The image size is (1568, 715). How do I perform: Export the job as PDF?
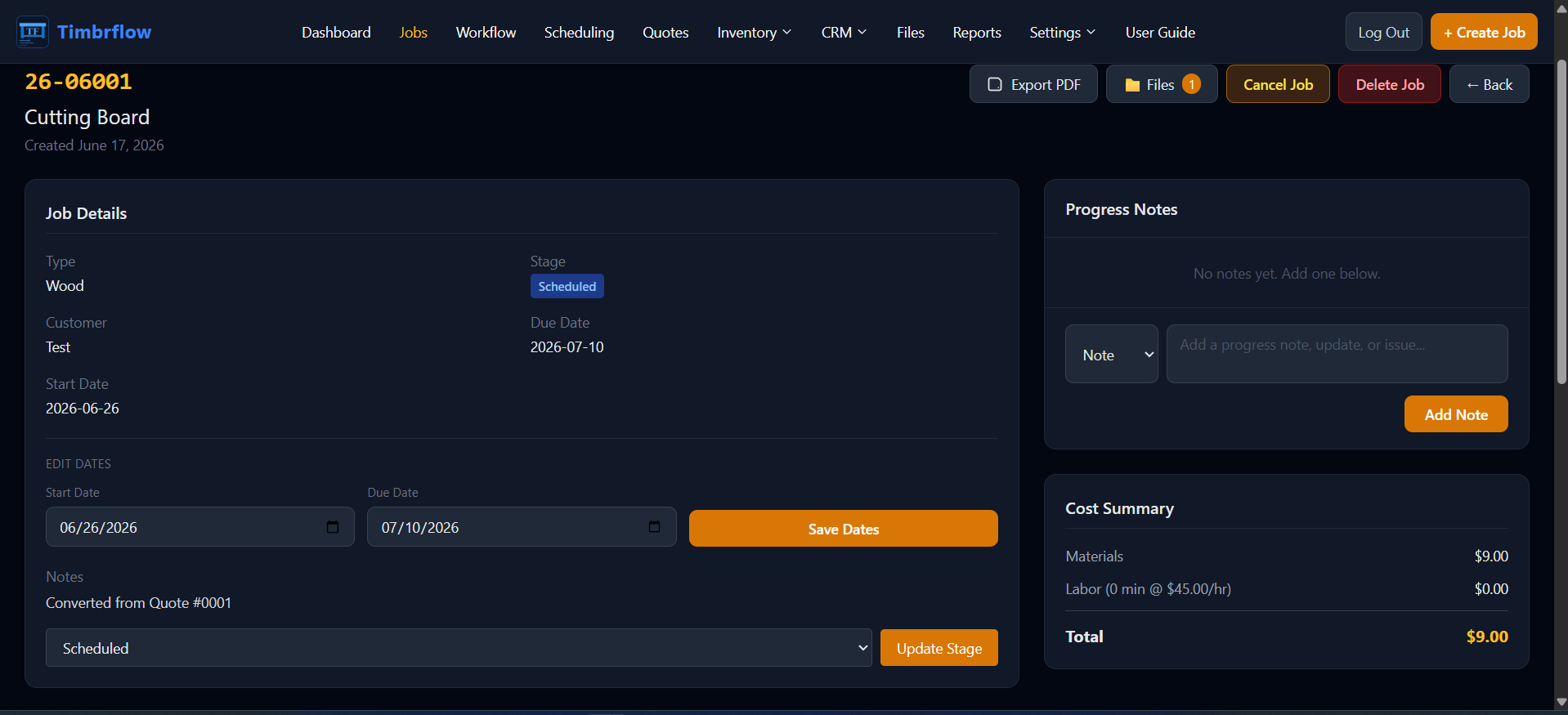(x=1033, y=84)
